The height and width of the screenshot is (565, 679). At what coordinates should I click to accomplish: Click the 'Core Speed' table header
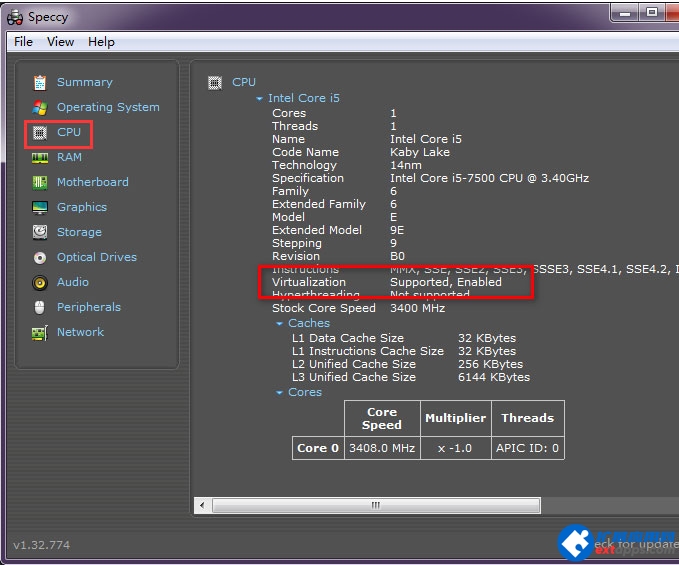(382, 418)
